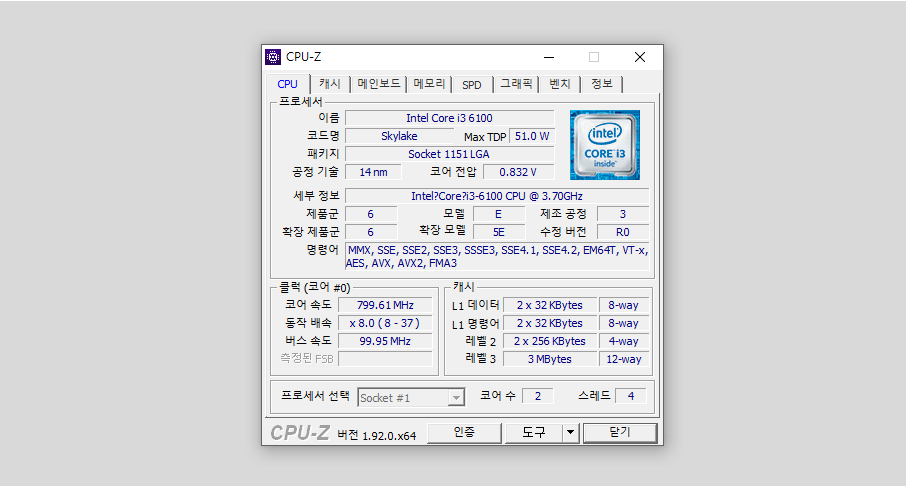Image resolution: width=907 pixels, height=486 pixels.
Task: Minimize the CPU-Z window
Action: tap(549, 57)
